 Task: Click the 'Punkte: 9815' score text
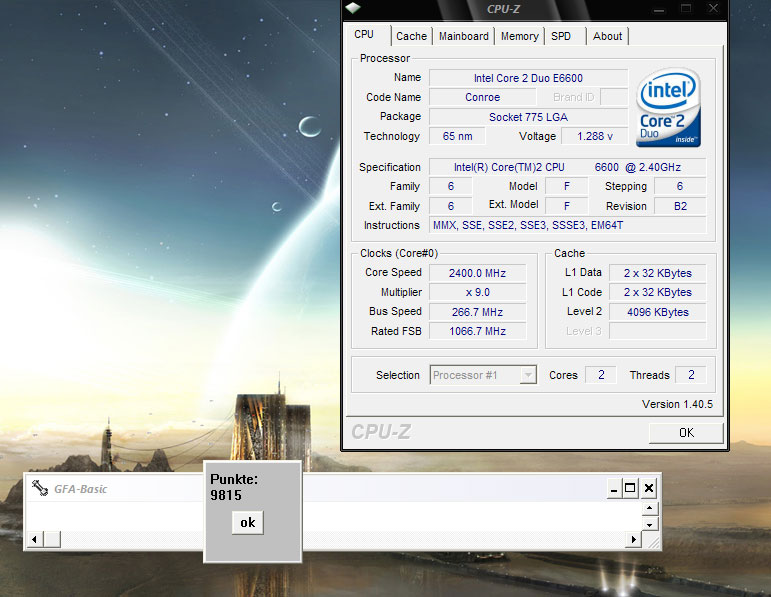tap(234, 487)
